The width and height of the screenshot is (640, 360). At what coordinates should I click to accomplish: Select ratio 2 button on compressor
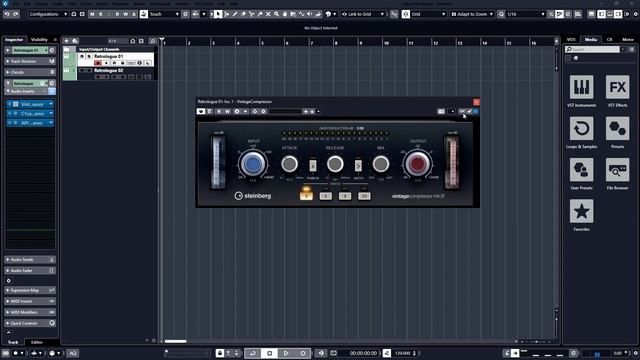(x=306, y=196)
